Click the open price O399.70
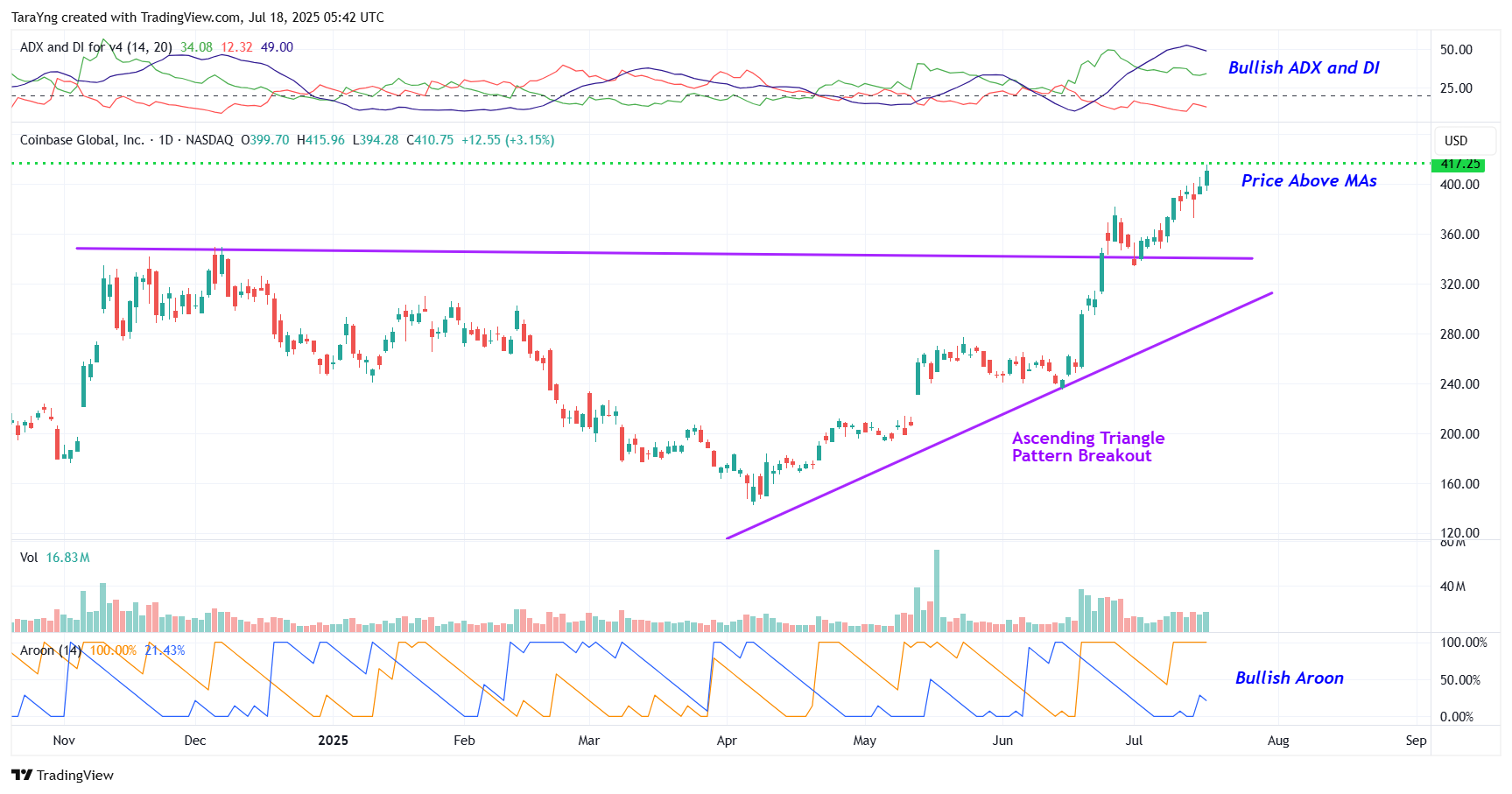Image resolution: width=1512 pixels, height=794 pixels. 264,140
